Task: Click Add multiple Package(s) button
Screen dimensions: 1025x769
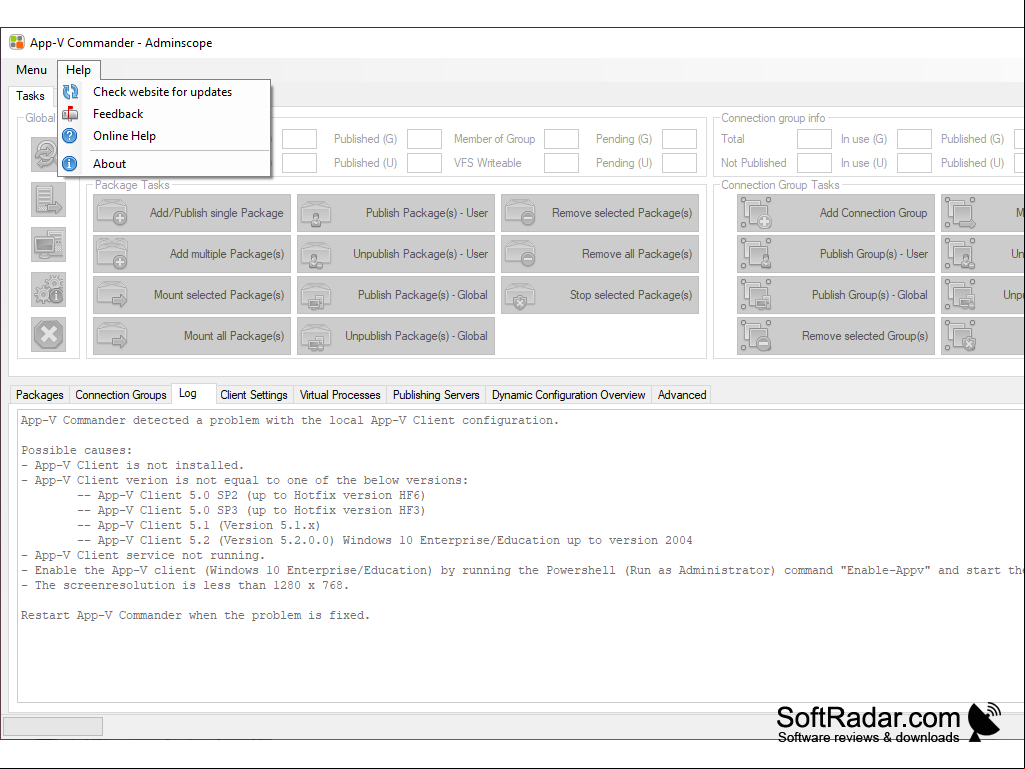Action: coord(192,254)
